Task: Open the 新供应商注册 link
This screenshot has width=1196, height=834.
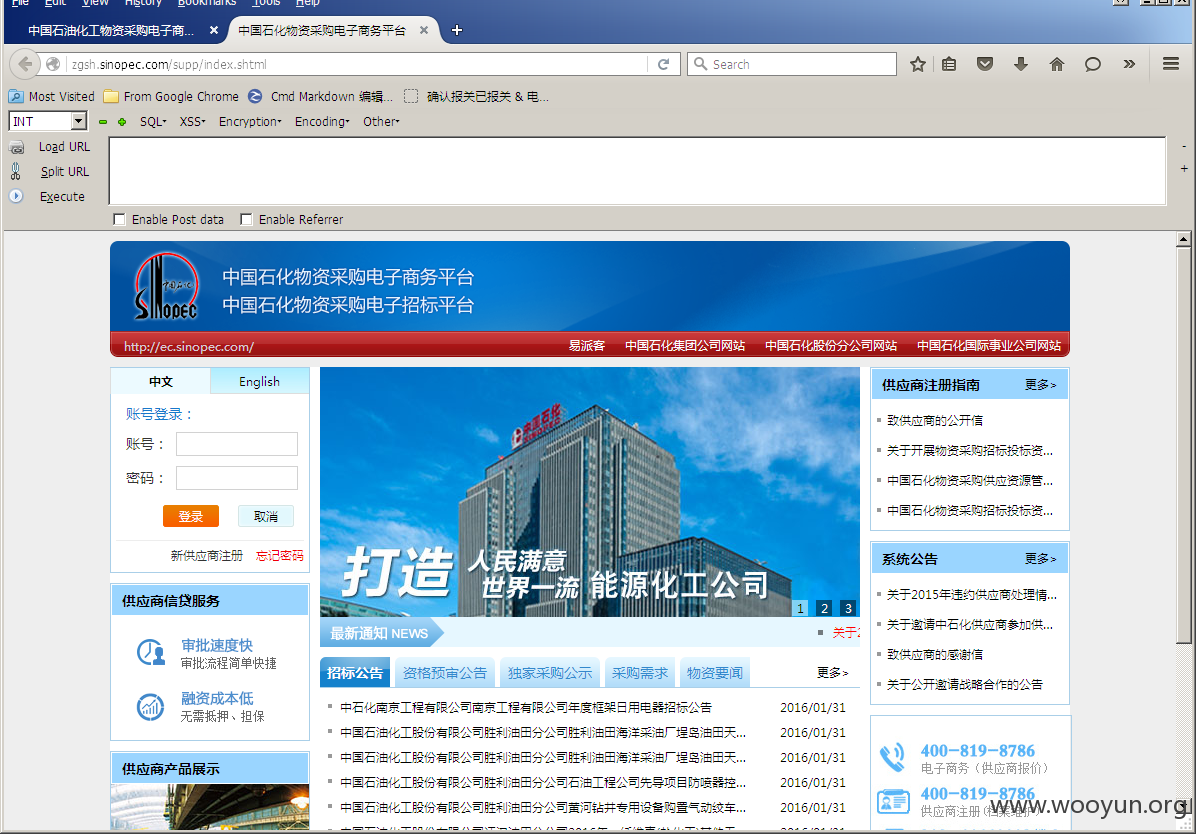Action: [207, 555]
